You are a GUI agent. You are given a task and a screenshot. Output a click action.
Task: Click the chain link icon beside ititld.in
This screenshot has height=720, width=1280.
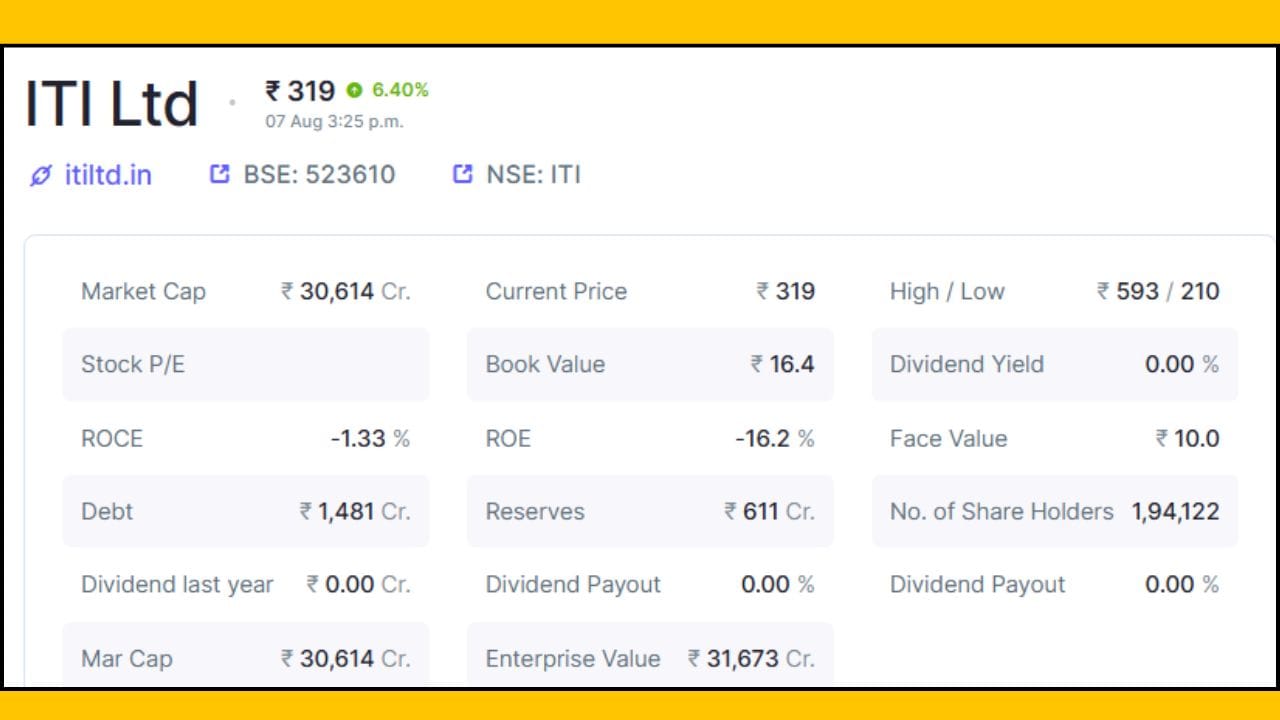40,176
